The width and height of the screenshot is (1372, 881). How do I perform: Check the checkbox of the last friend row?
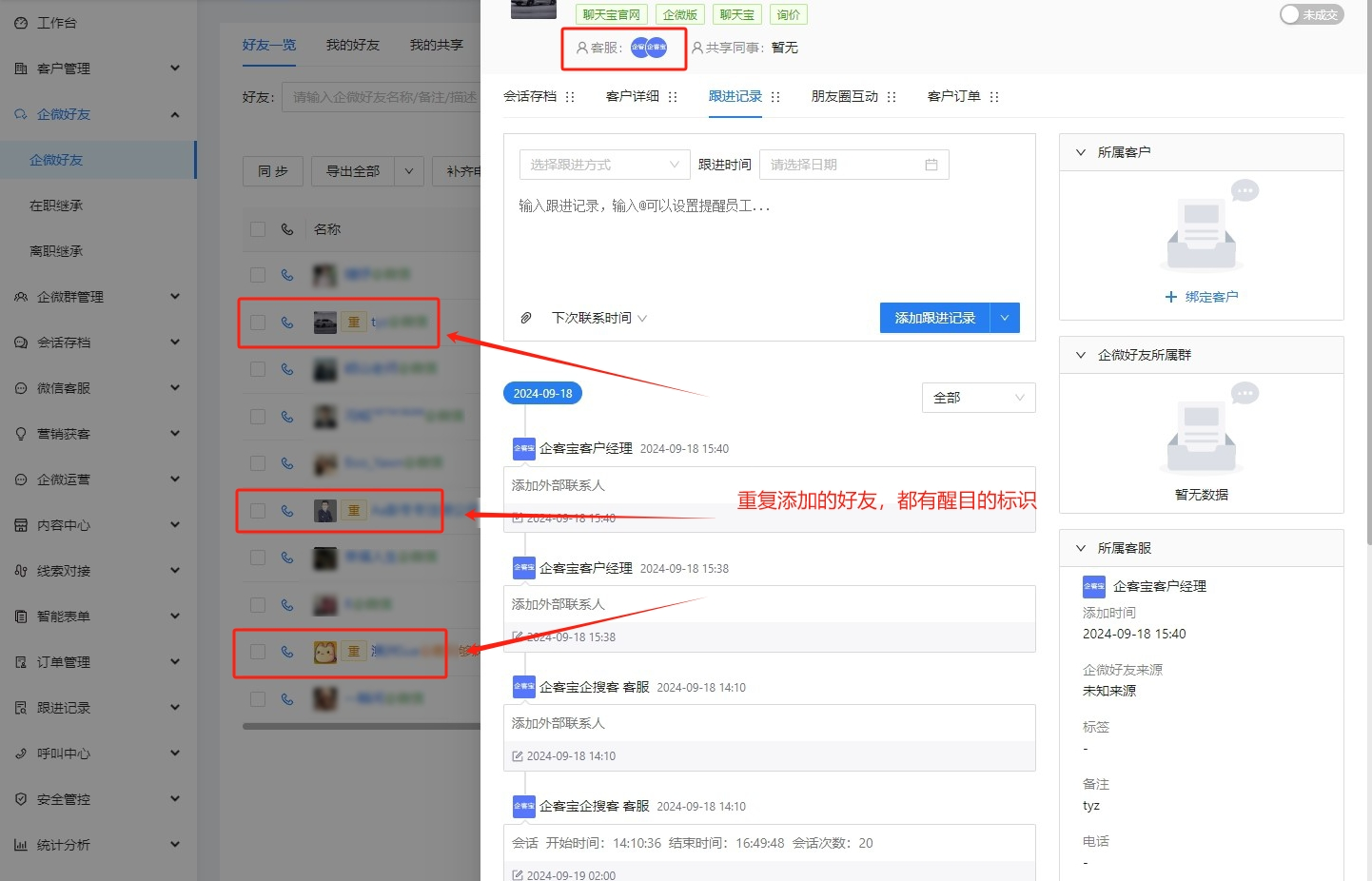(x=258, y=699)
